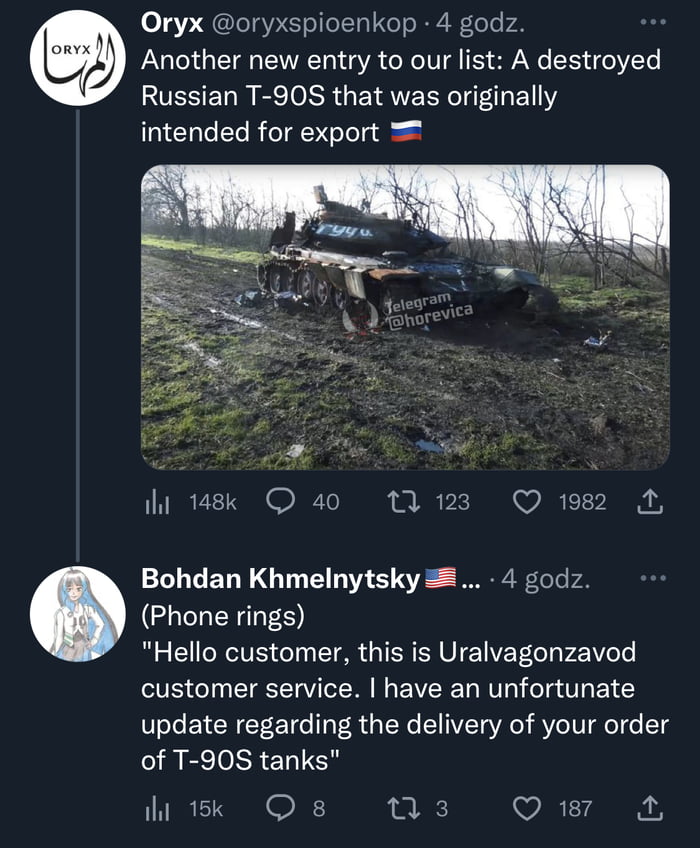This screenshot has width=700, height=848.
Task: Open Bohdan Khmelnytsky's anime avatar
Action: (78, 614)
